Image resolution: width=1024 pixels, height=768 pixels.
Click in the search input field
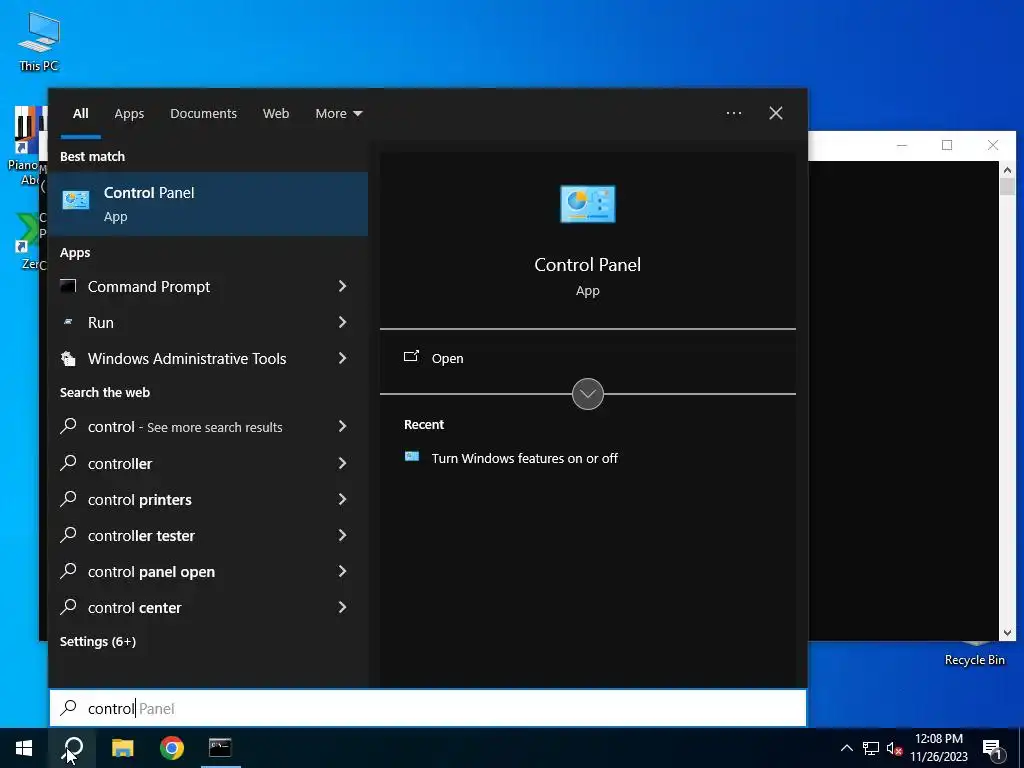(x=428, y=708)
